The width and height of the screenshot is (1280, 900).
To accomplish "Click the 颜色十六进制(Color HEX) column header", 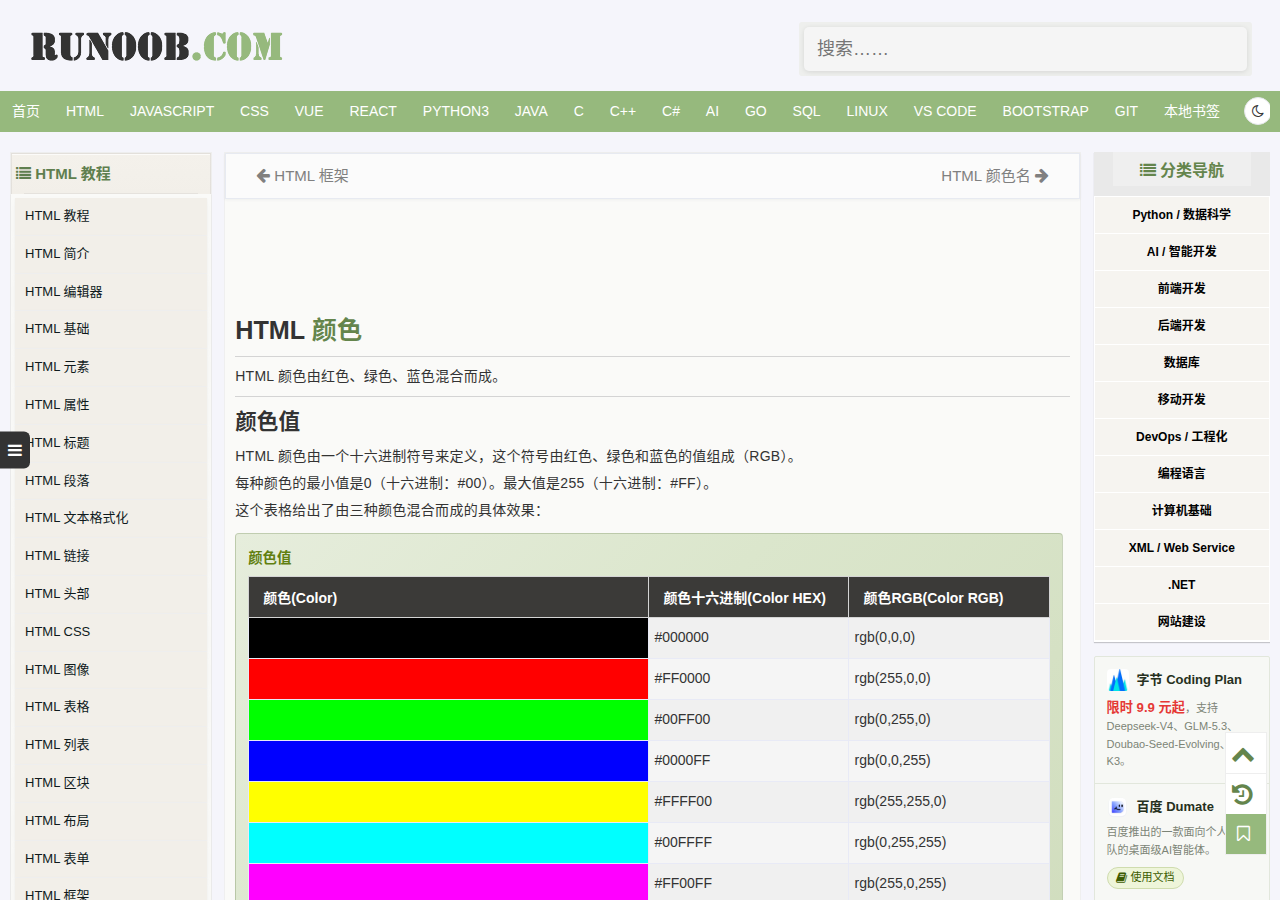I will pos(748,598).
